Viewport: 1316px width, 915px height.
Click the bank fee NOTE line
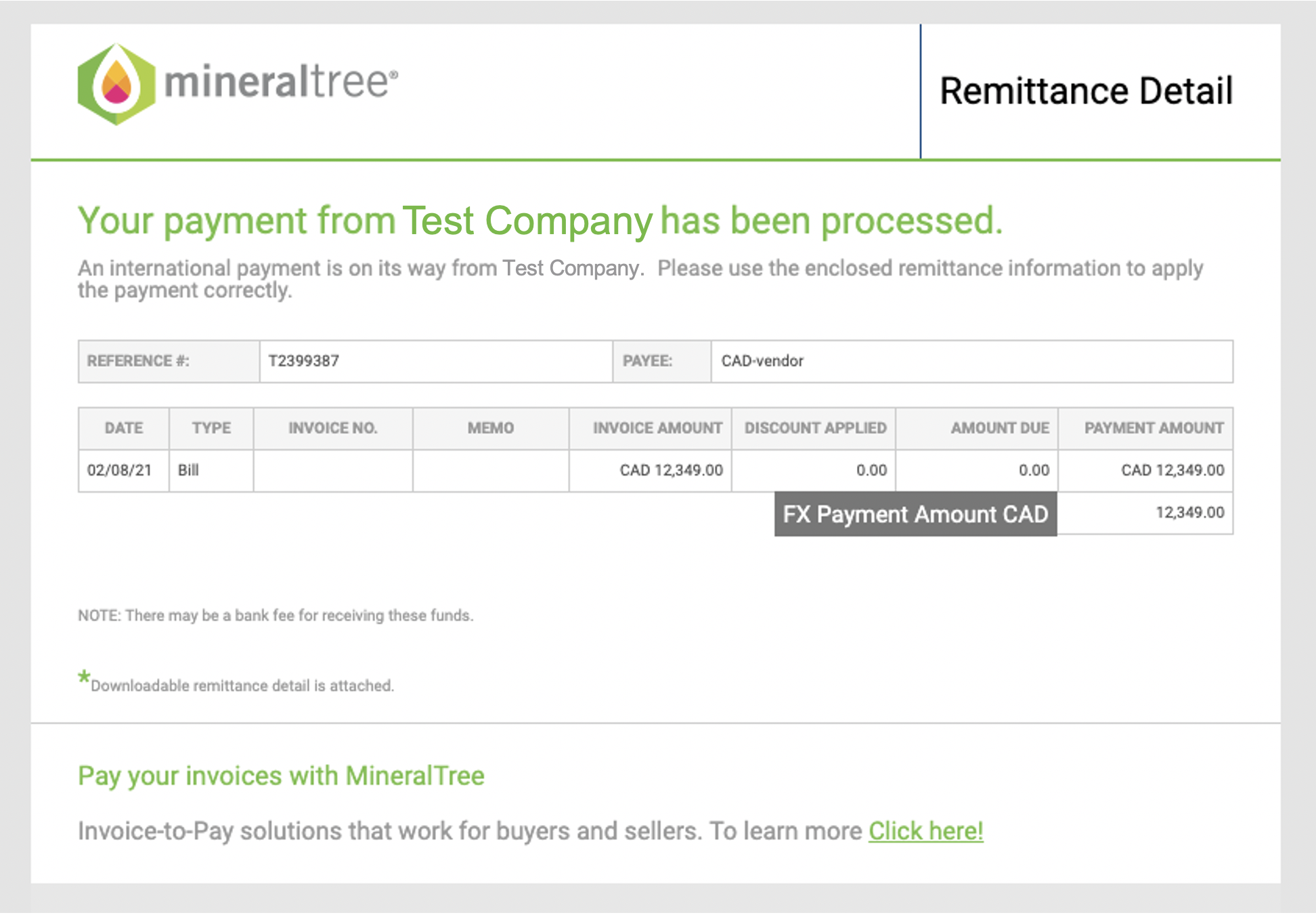pos(276,615)
